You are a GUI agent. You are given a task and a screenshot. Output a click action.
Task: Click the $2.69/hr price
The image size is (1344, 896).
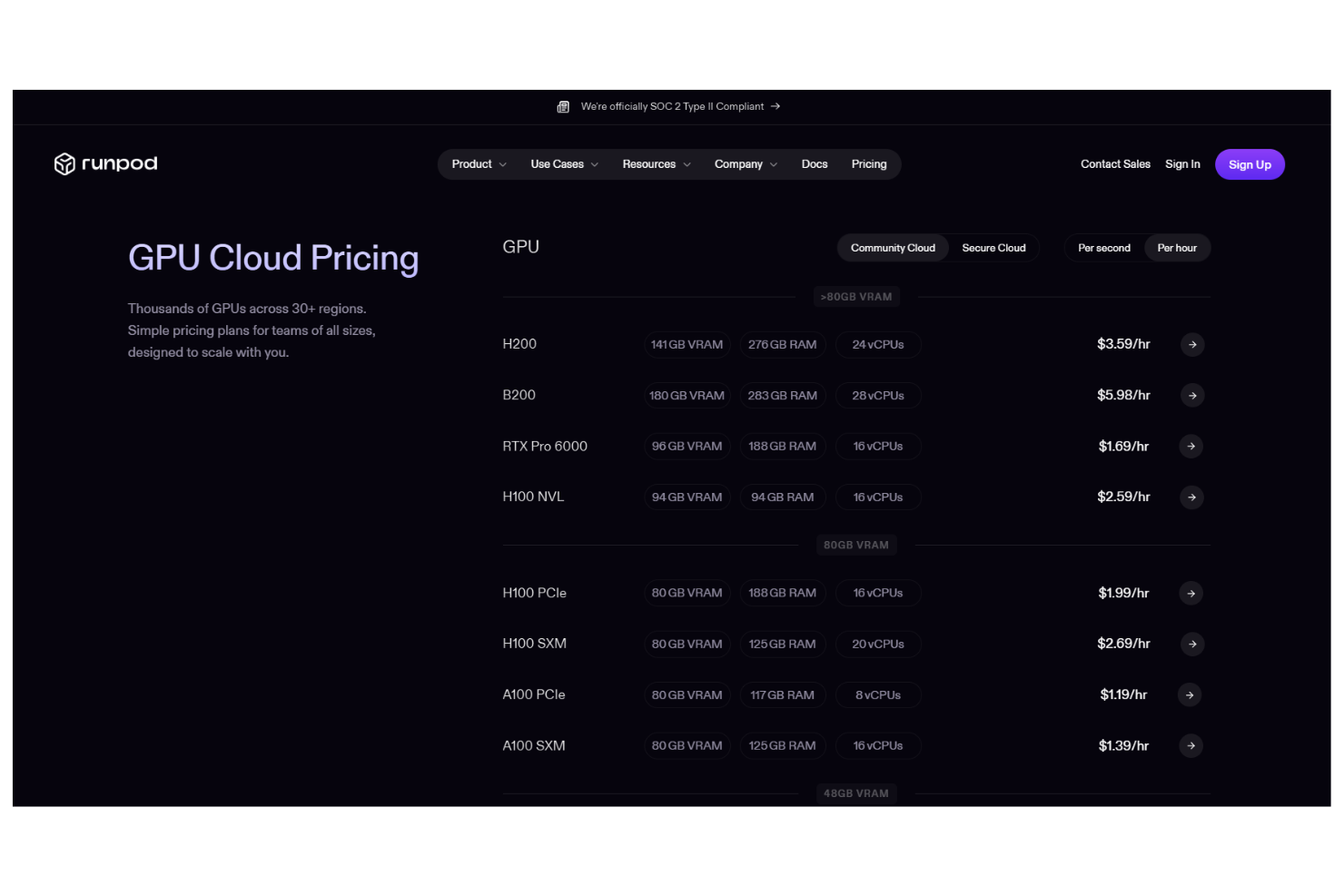1123,645
